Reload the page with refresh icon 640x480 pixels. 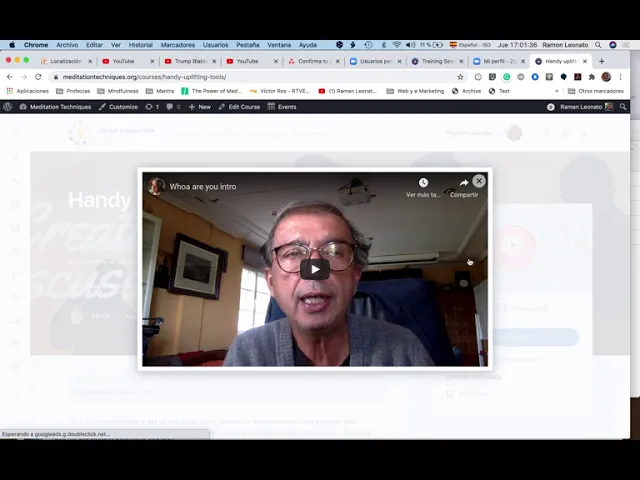[38, 77]
